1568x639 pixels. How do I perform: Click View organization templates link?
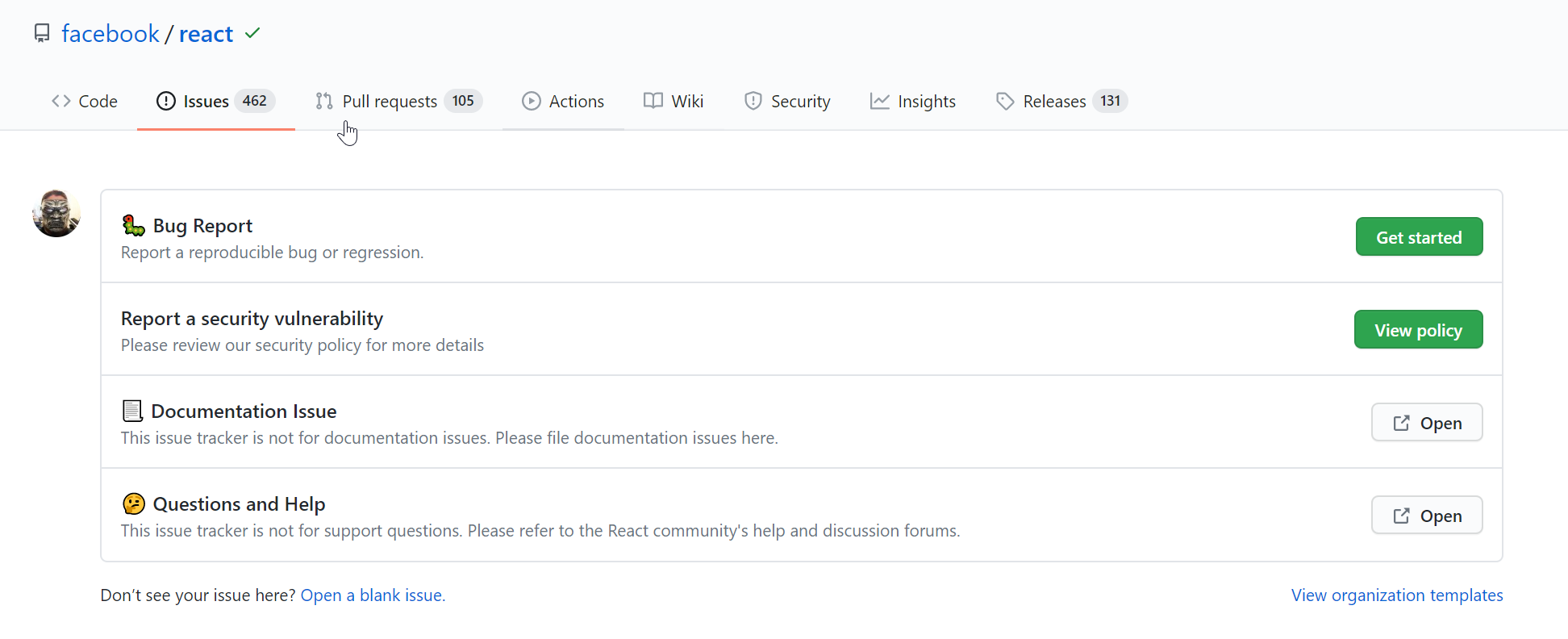click(1397, 595)
